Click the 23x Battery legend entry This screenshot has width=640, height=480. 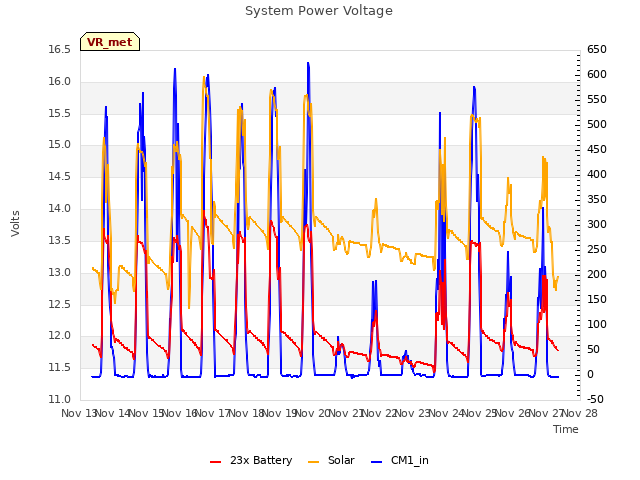point(251,460)
